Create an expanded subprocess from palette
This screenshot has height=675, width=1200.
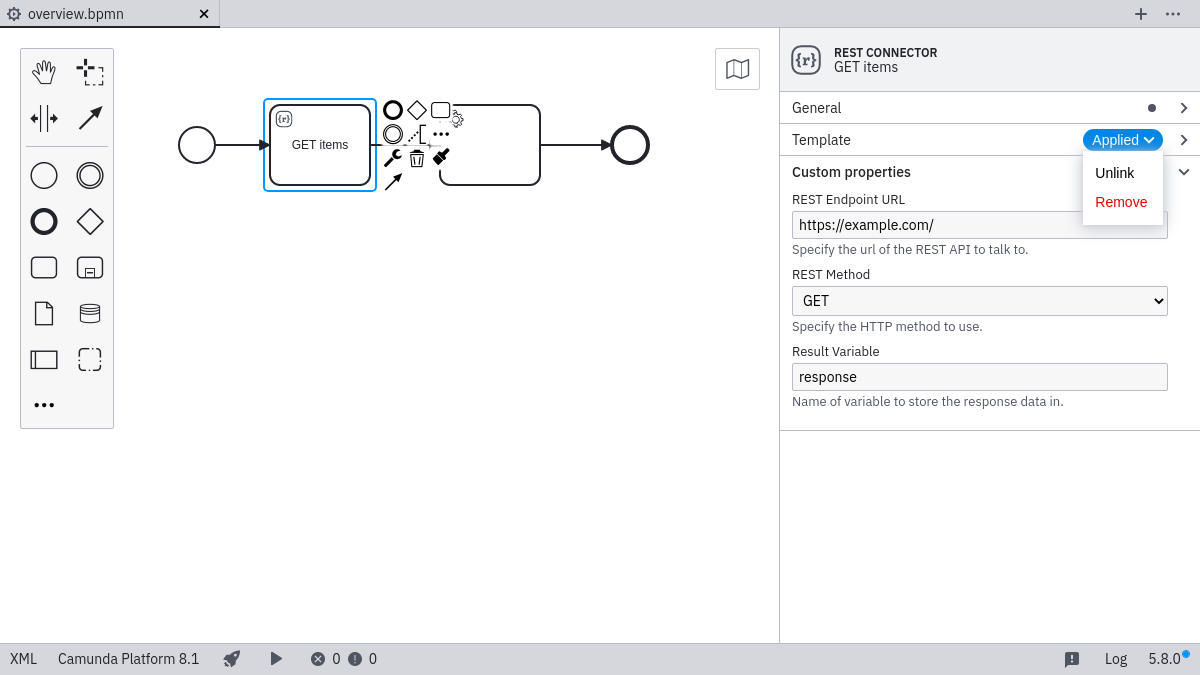[90, 267]
